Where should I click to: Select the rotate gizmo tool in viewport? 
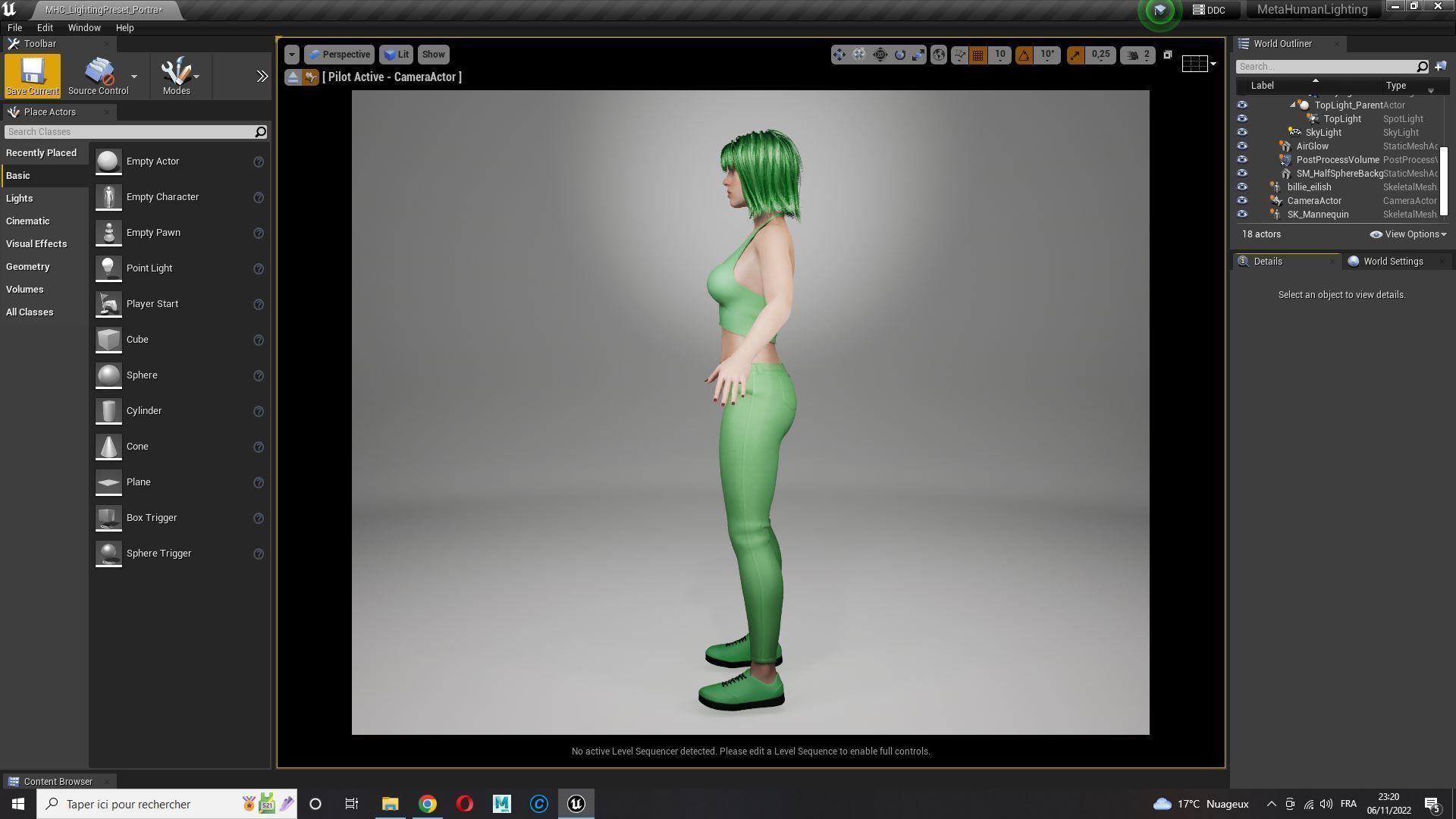click(899, 55)
